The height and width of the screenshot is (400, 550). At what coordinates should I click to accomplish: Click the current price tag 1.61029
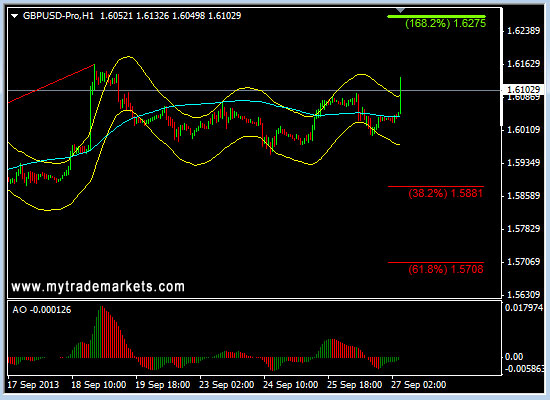(523, 90)
